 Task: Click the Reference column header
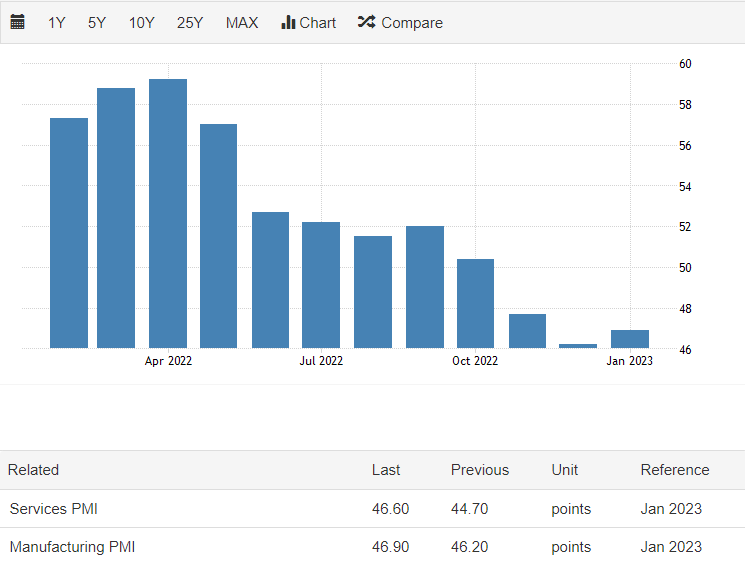pos(675,470)
